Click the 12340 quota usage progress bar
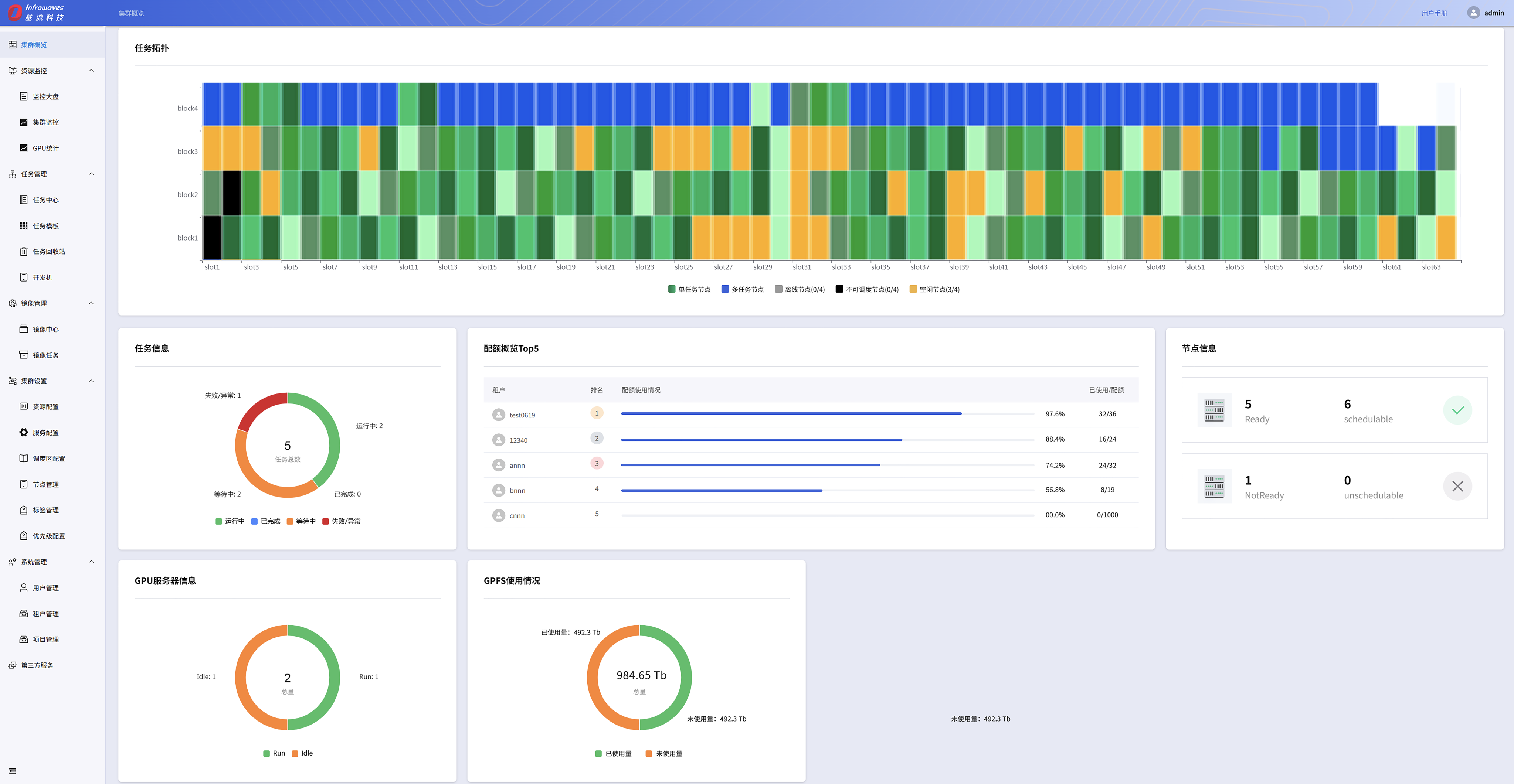The image size is (1514, 784). [x=827, y=440]
